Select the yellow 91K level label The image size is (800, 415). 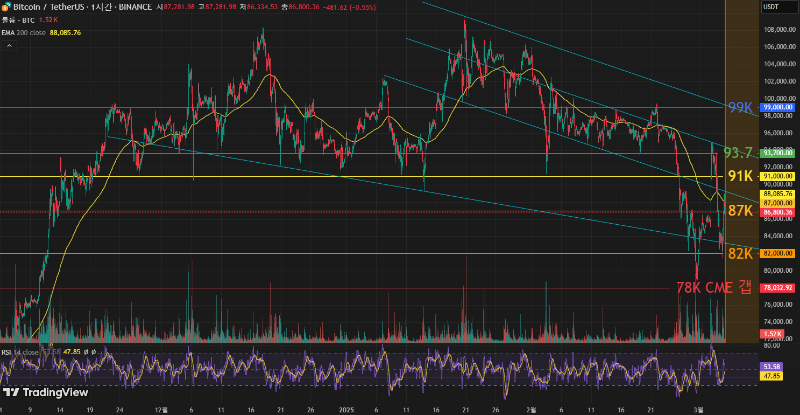tap(740, 176)
